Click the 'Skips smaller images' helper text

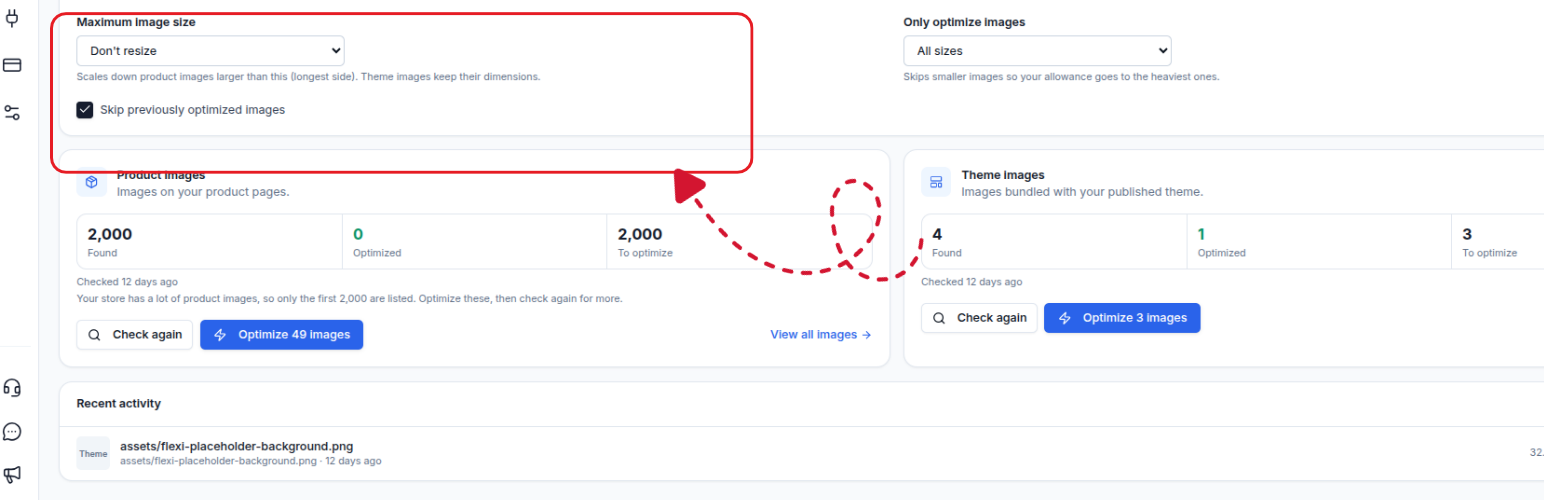pos(1061,76)
